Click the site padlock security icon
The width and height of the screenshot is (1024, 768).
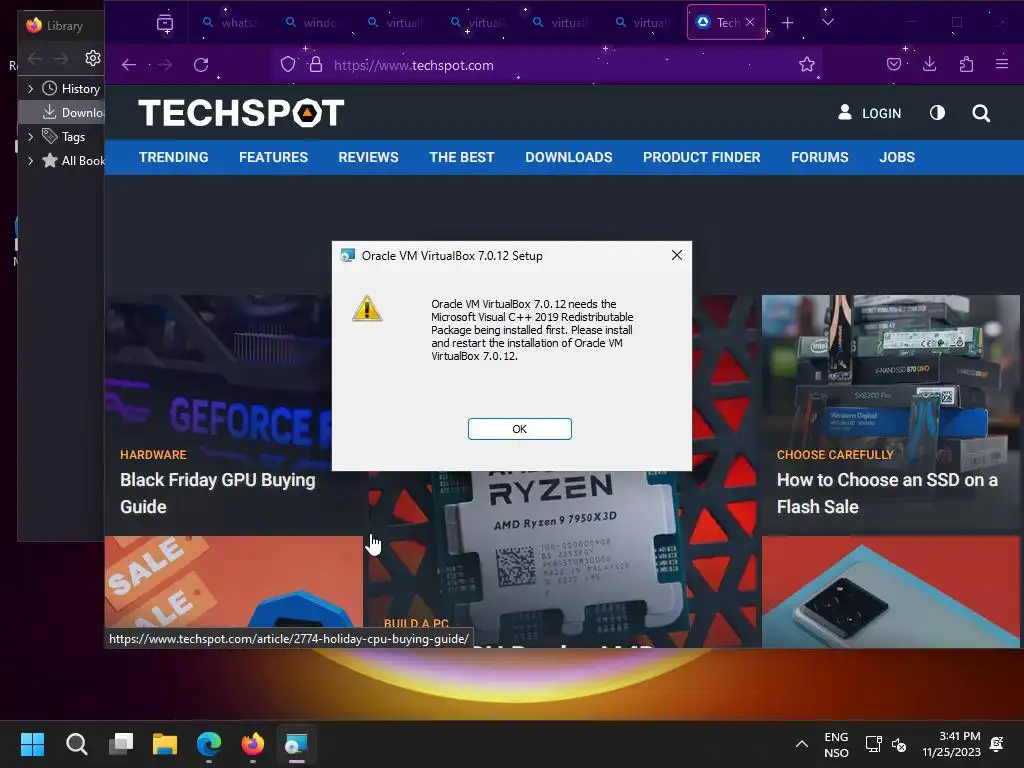pyautogui.click(x=315, y=64)
